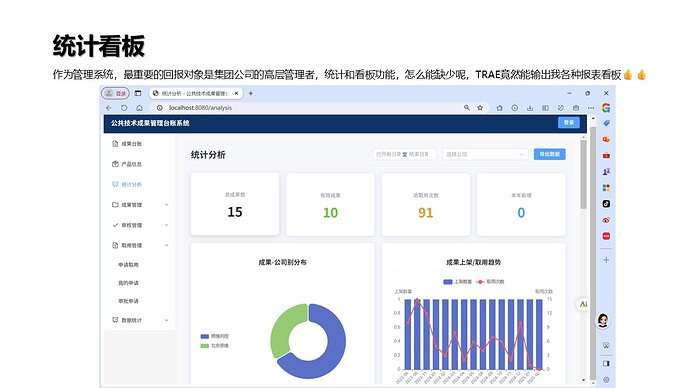Click the card showing green 10

point(330,204)
